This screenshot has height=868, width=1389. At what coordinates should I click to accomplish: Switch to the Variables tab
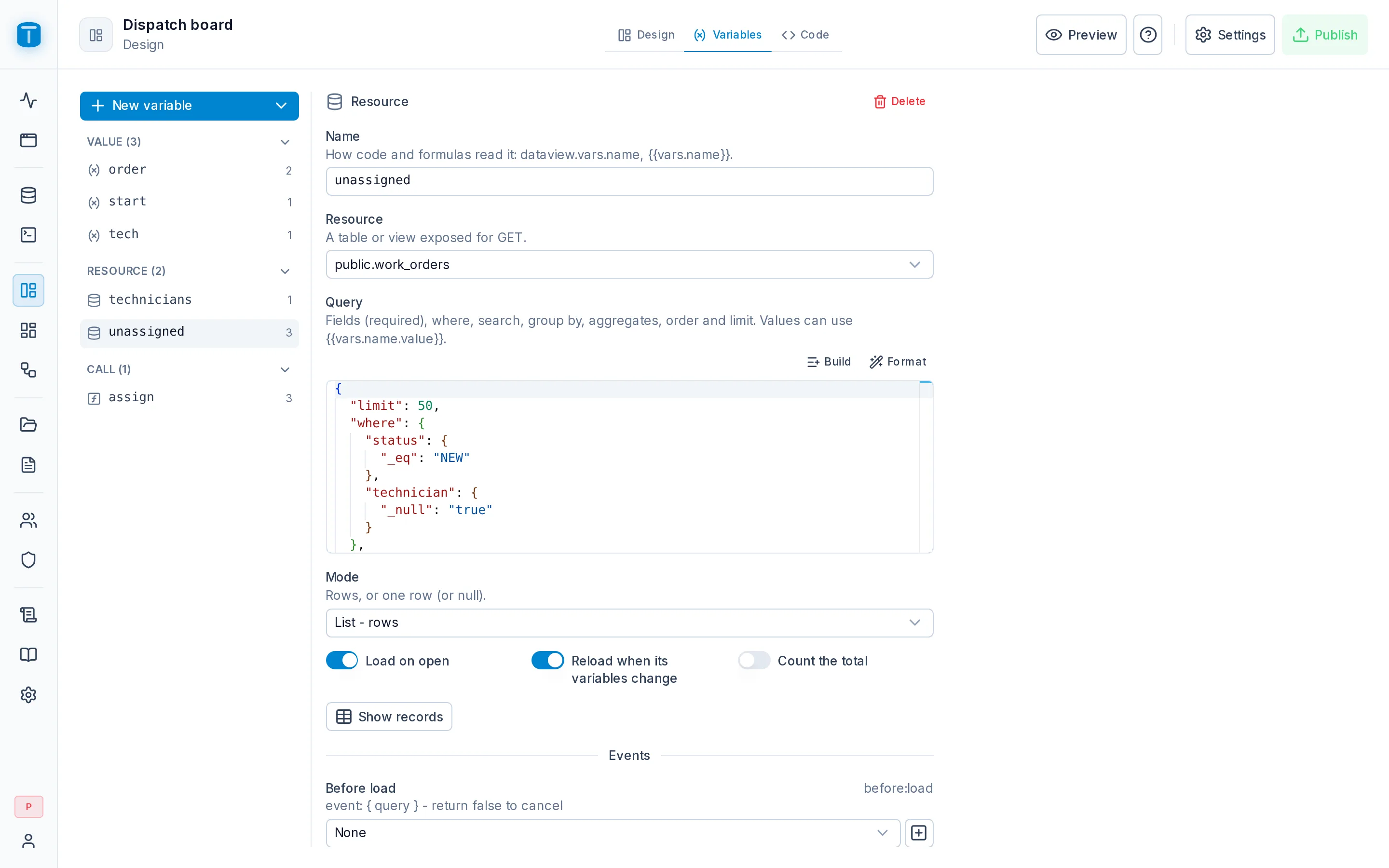727,34
